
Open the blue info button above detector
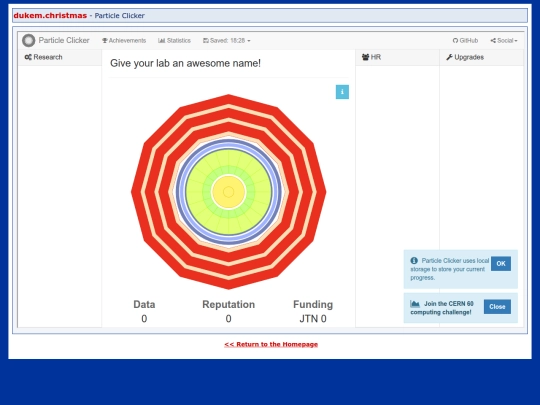pos(342,92)
